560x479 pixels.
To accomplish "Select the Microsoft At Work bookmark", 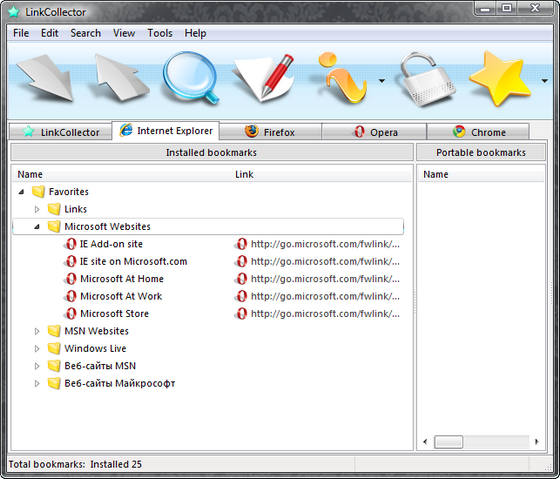I will click(x=121, y=296).
